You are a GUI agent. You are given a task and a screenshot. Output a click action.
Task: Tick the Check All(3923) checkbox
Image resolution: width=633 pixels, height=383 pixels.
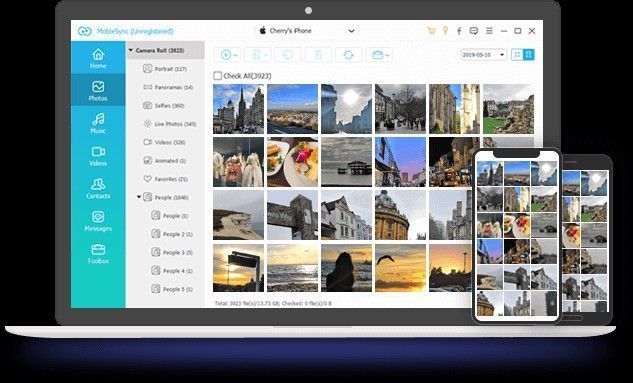point(218,75)
